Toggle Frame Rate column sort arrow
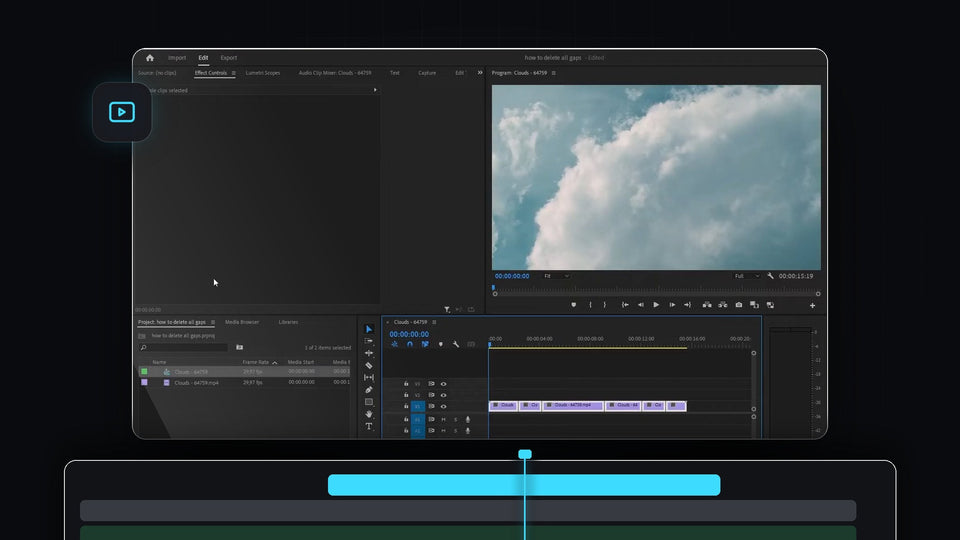Viewport: 960px width, 540px height. (275, 362)
